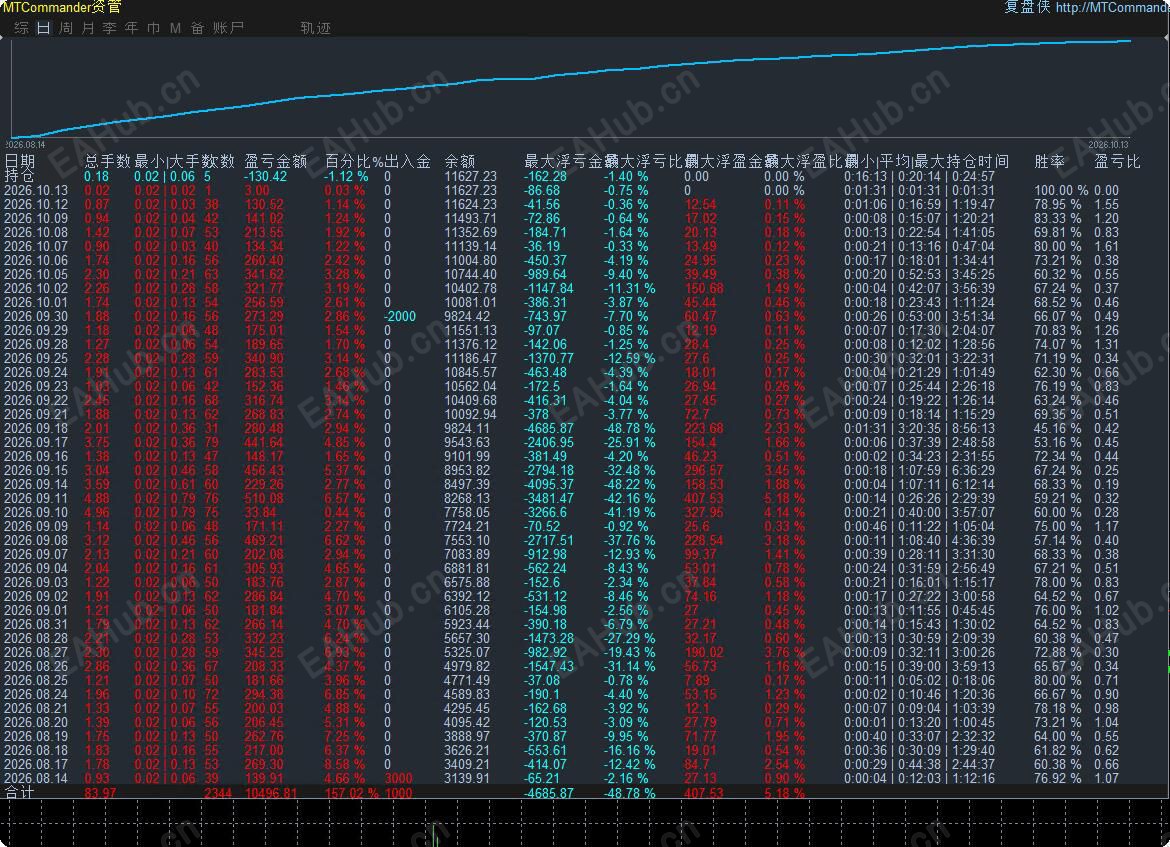The width and height of the screenshot is (1170, 847).
Task: Select the 2026.10.13 date row
Action: pos(36,190)
